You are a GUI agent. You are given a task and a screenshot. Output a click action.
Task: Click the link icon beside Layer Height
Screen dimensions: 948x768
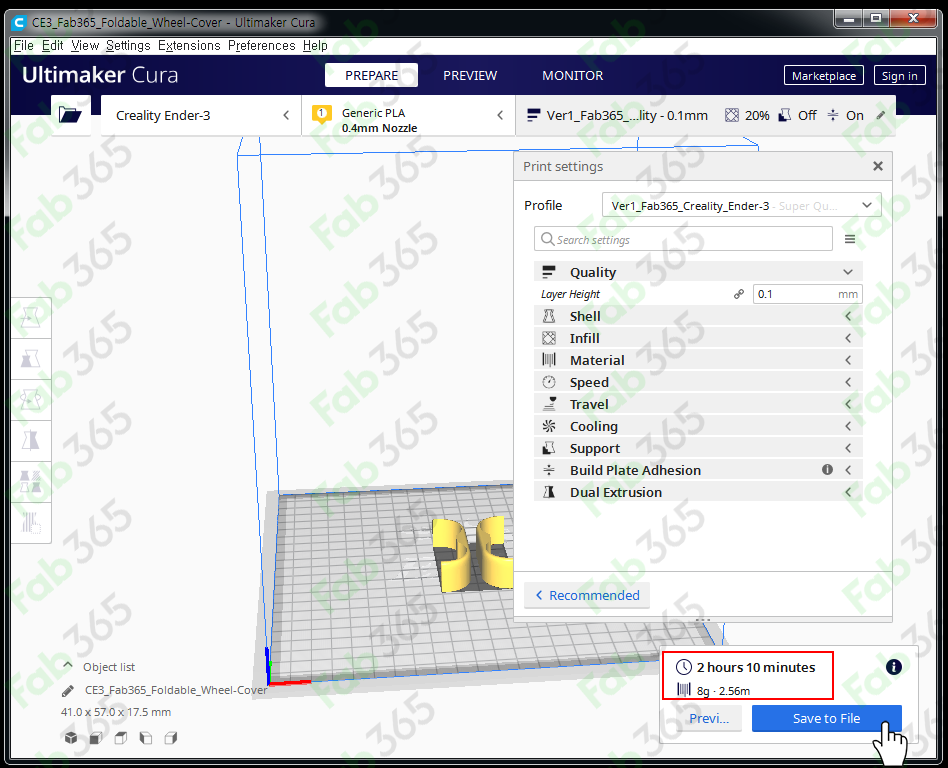pyautogui.click(x=739, y=294)
